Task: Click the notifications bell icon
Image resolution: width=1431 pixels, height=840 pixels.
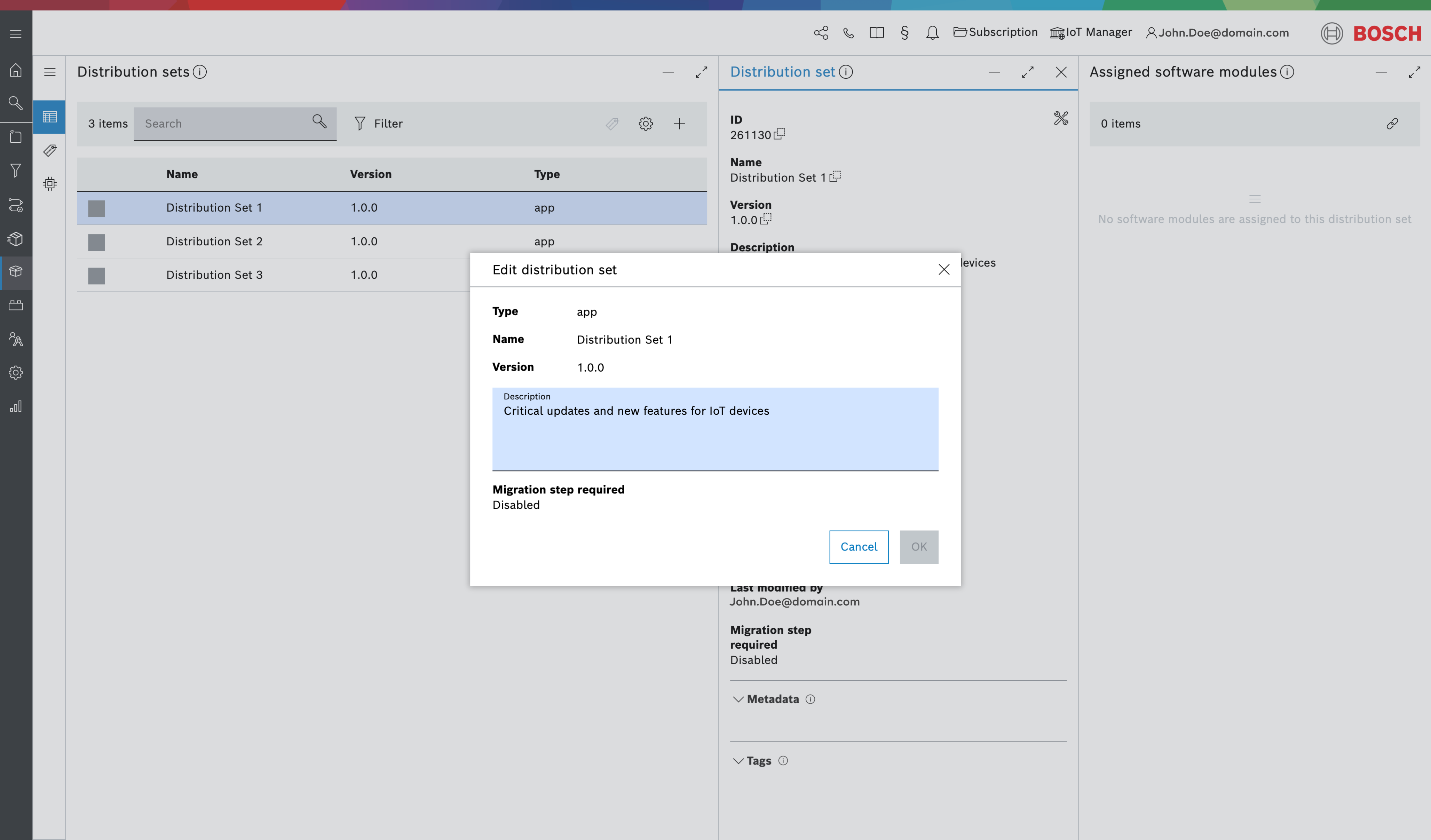Action: (932, 33)
